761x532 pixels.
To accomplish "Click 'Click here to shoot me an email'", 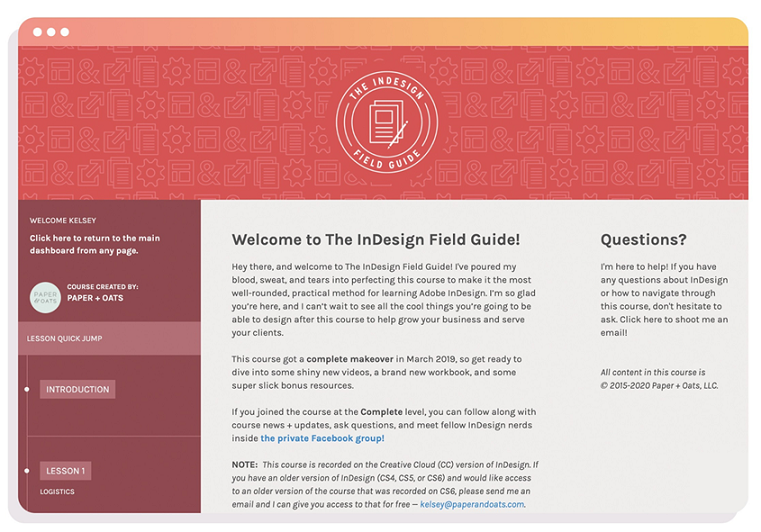I will [664, 326].
